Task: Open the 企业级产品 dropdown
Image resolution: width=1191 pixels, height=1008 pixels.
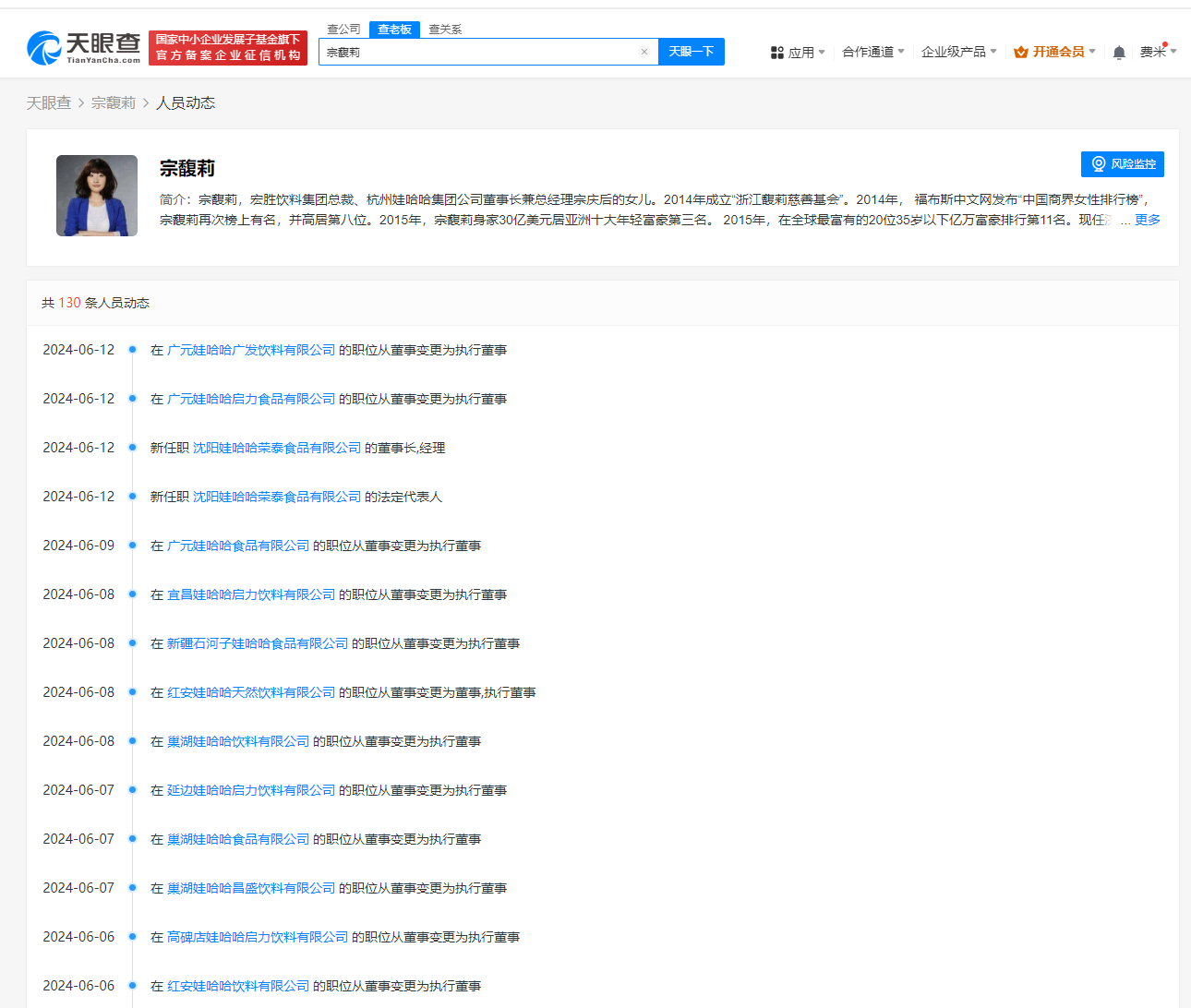Action: [x=954, y=52]
